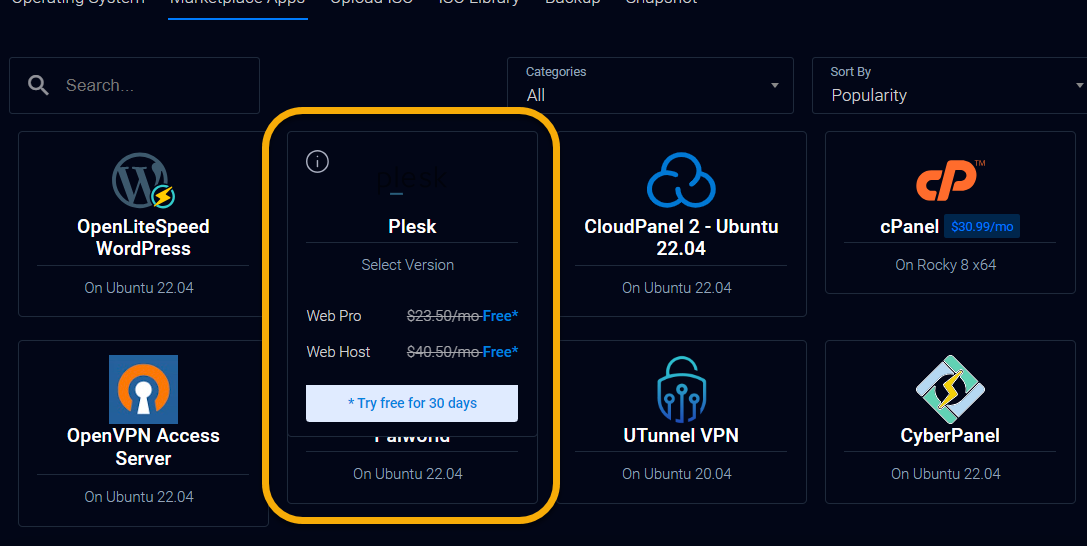
Task: Select the OpenLiteSpeed WordPress title
Action: pyautogui.click(x=143, y=238)
